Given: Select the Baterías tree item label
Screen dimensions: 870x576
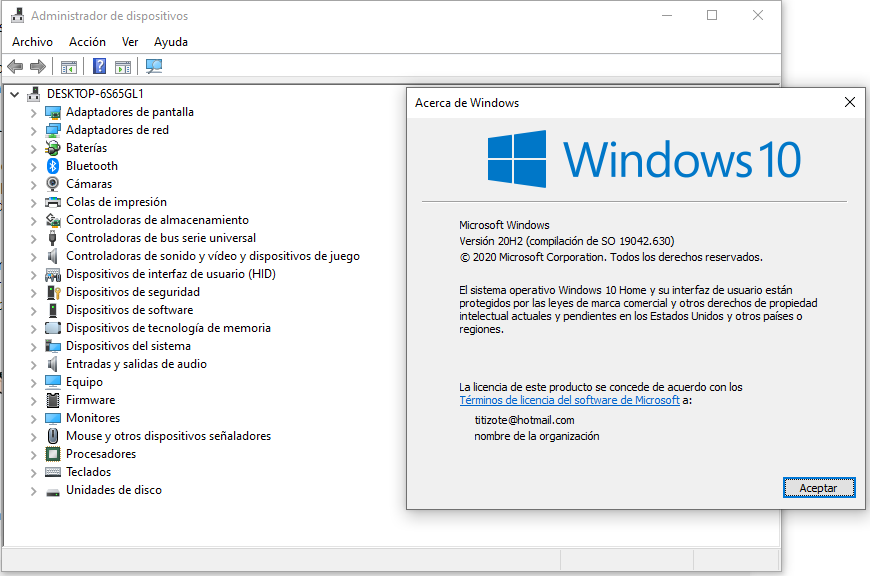Looking at the screenshot, I should (x=87, y=148).
